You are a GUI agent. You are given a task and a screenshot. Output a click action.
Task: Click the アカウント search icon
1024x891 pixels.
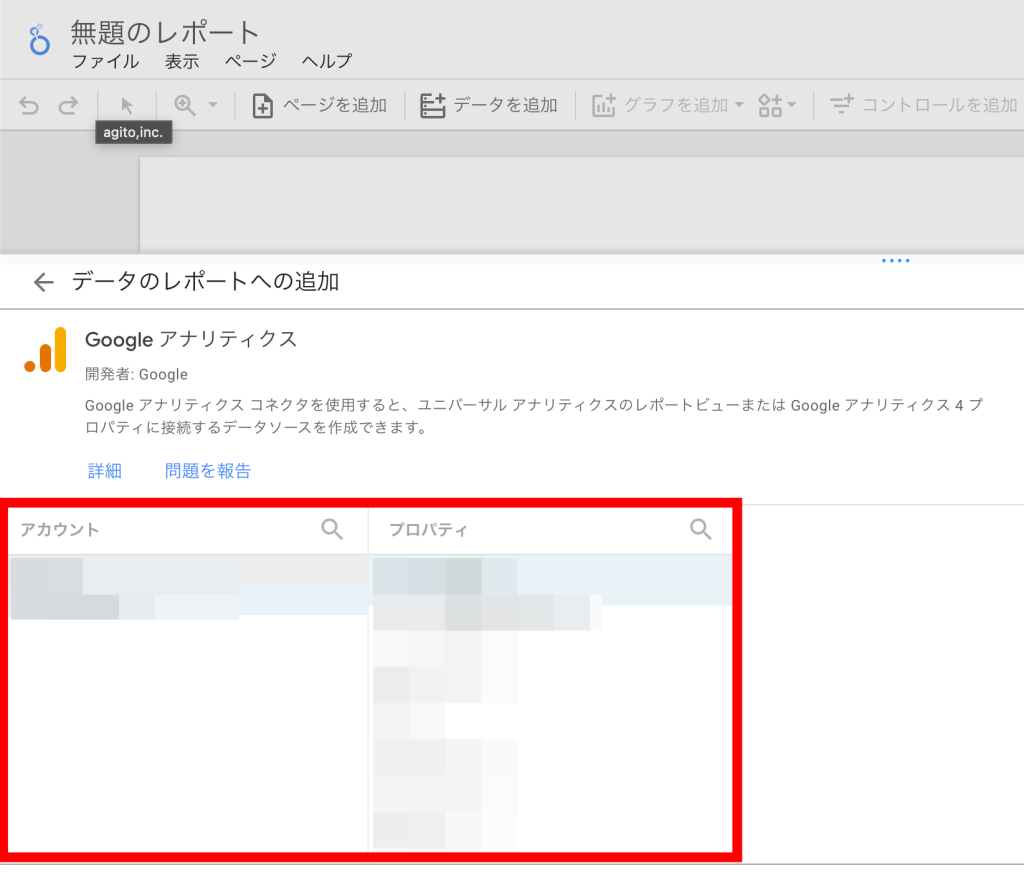click(332, 529)
